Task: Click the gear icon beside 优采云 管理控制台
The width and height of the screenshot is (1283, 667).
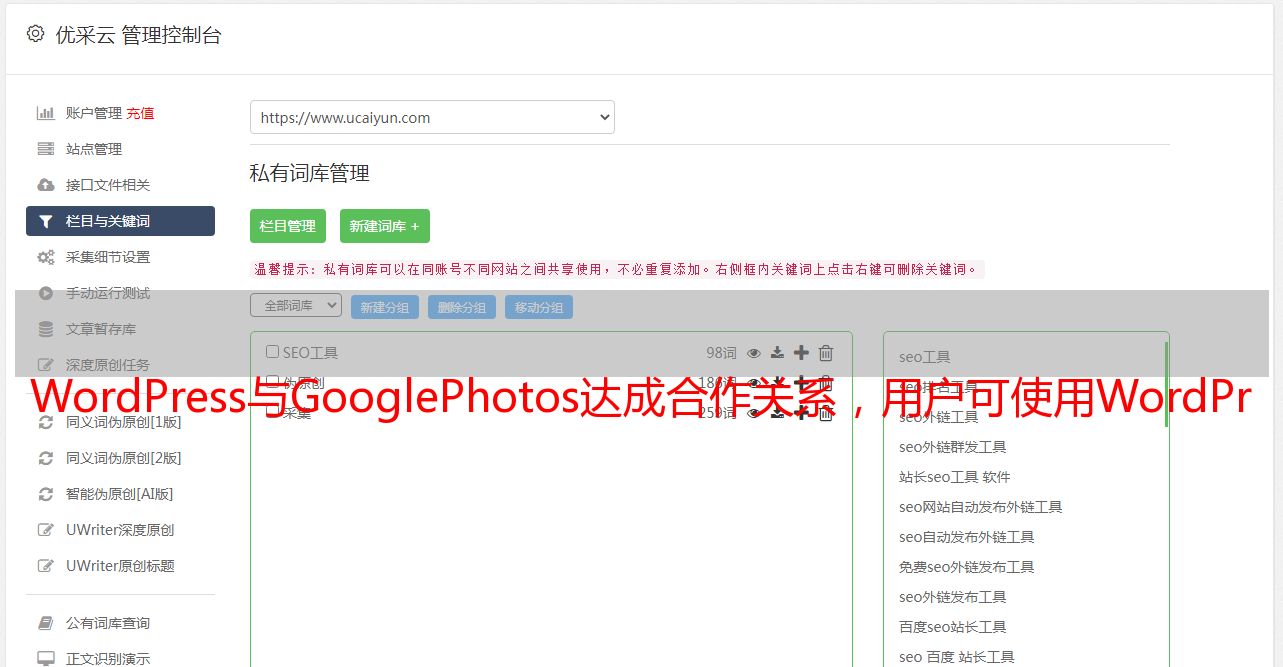Action: click(x=36, y=34)
